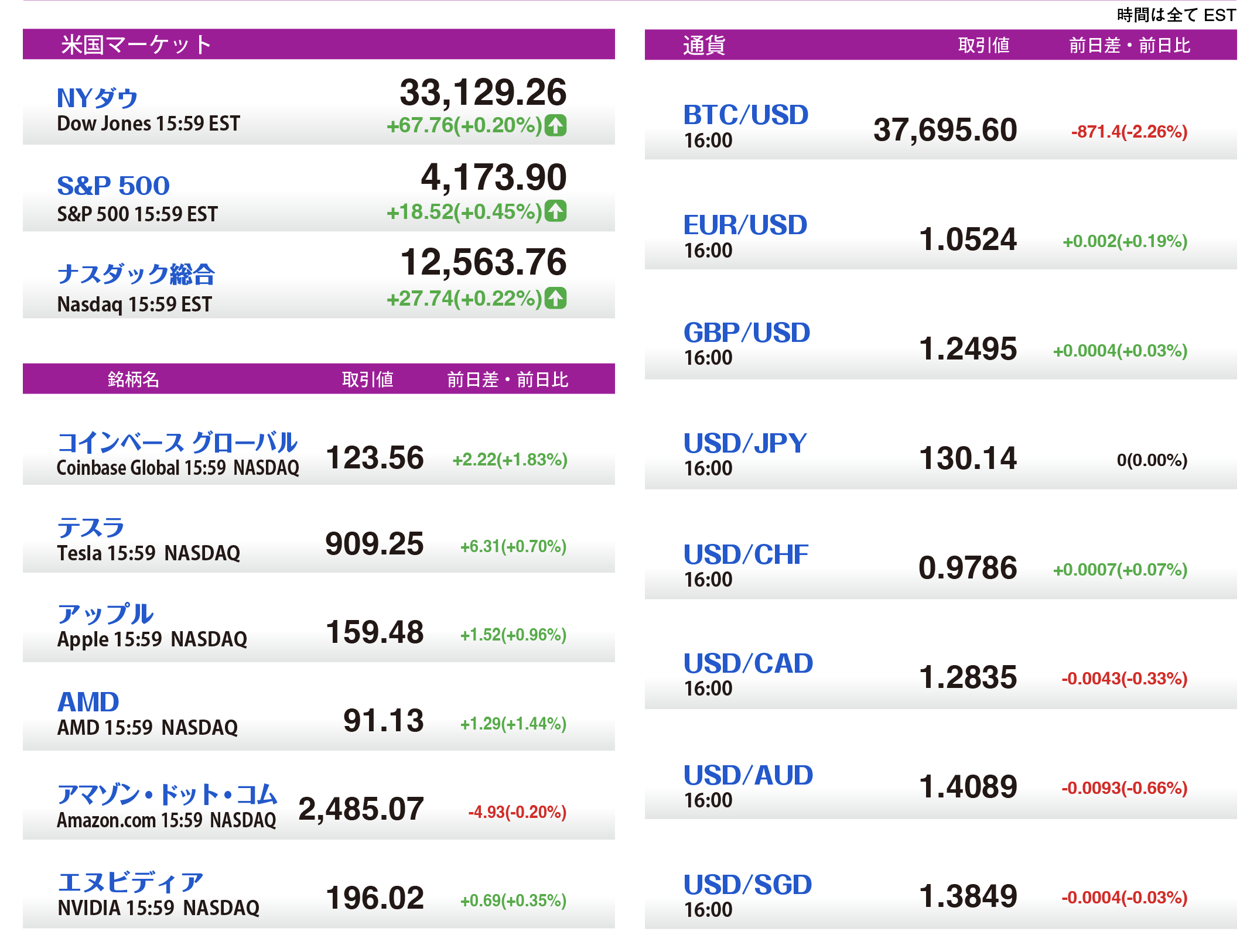Open the S&P 500 index link
This screenshot has height=952, width=1257.
pos(113,186)
